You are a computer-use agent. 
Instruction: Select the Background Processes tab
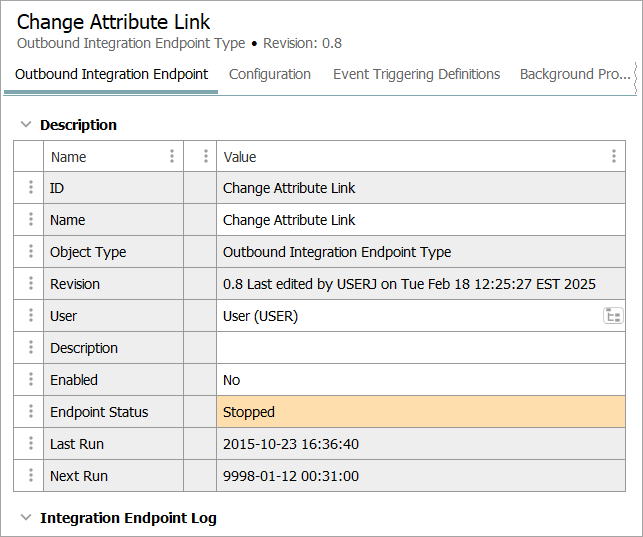tap(575, 74)
